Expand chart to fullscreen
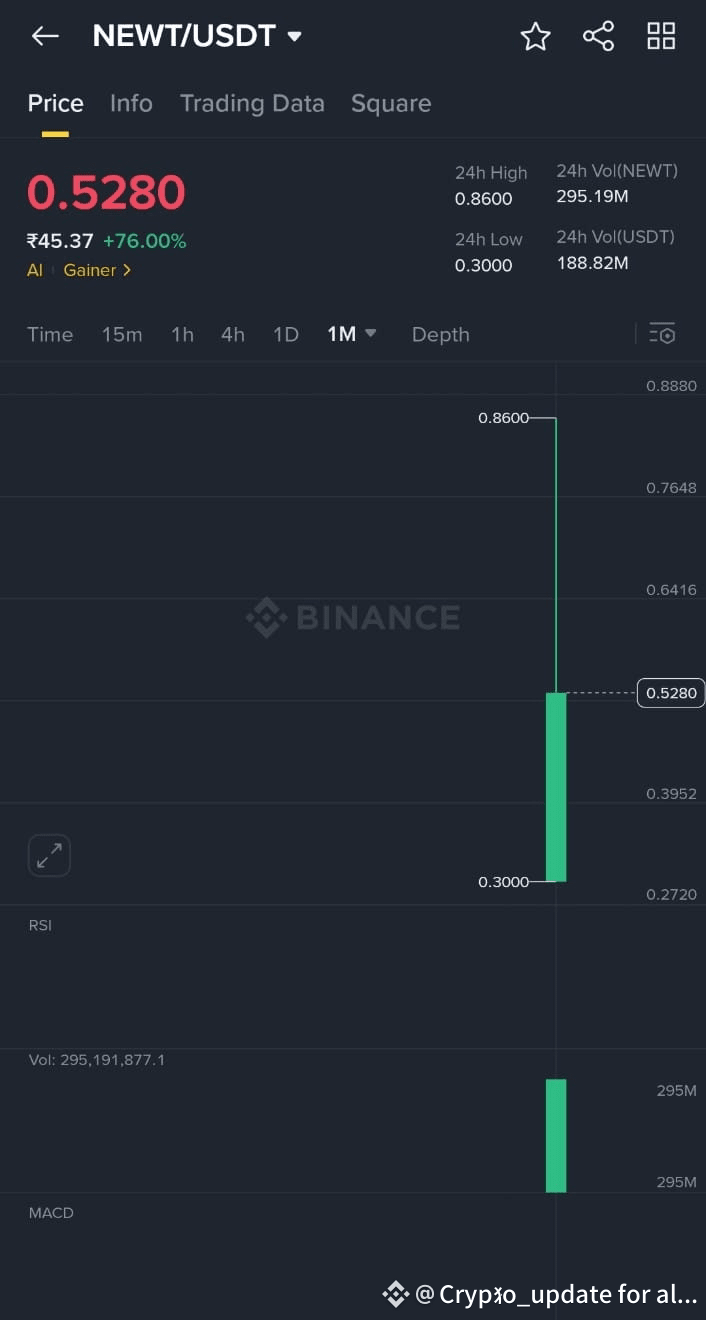This screenshot has height=1320, width=706. (49, 855)
